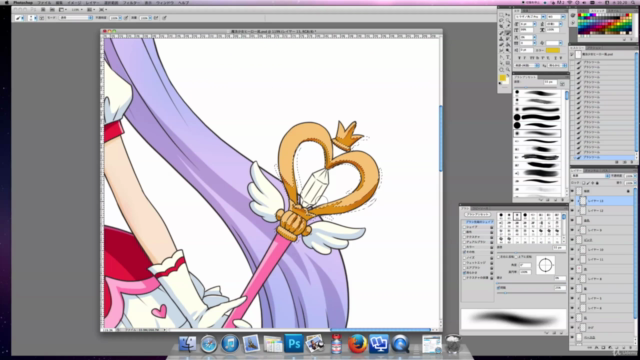This screenshot has width=640, height=360.
Task: Open Photoshop from the Dock
Action: coord(294,343)
